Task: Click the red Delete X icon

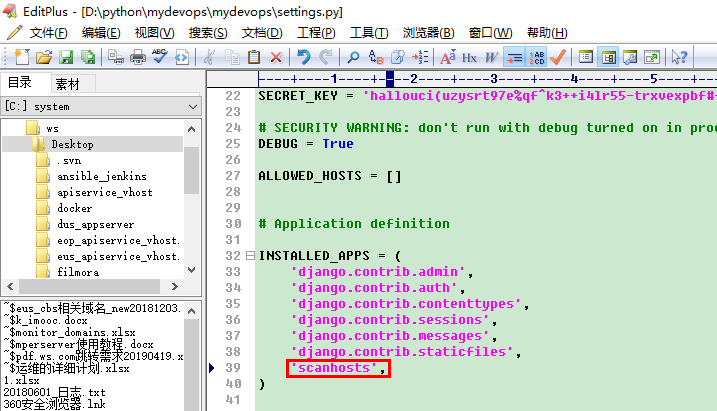Action: tap(276, 57)
